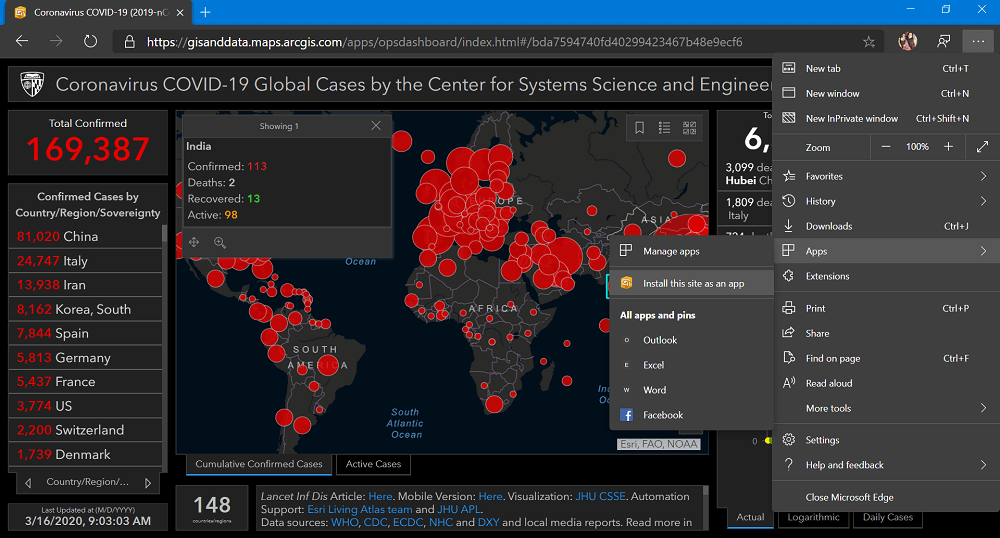This screenshot has width=1000, height=538.
Task: Select 81,020 China row in list
Action: [x=85, y=236]
